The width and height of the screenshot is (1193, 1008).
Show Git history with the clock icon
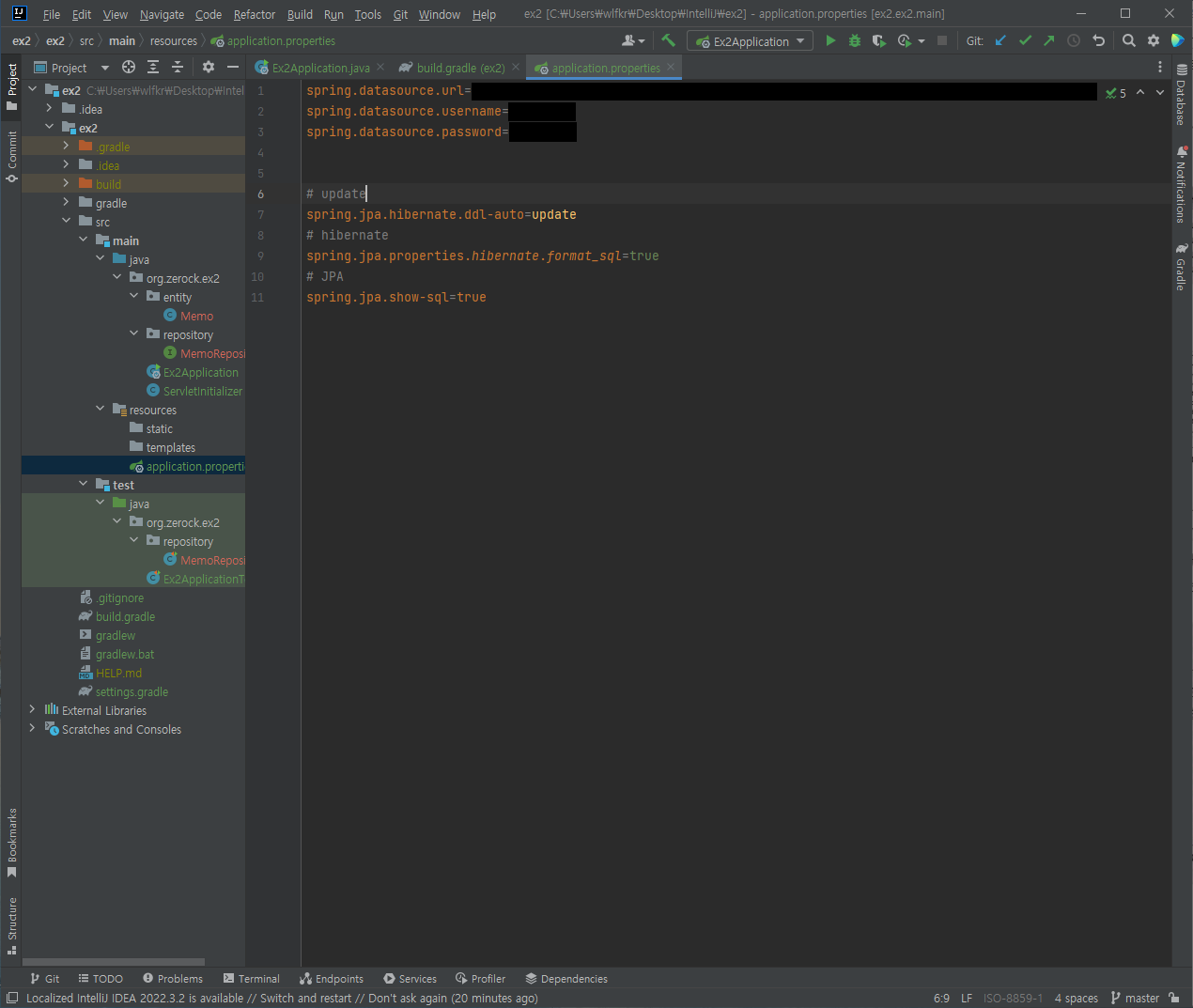(x=1074, y=40)
